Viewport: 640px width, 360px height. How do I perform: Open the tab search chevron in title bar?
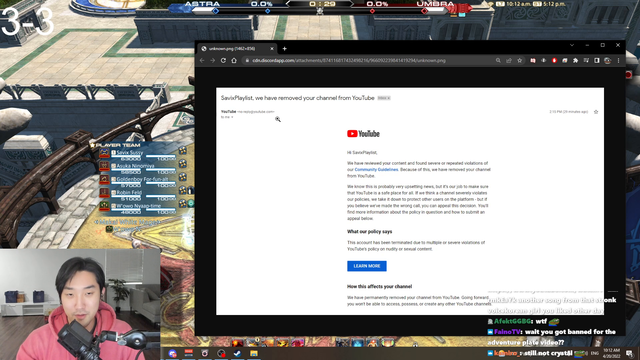pyautogui.click(x=572, y=45)
